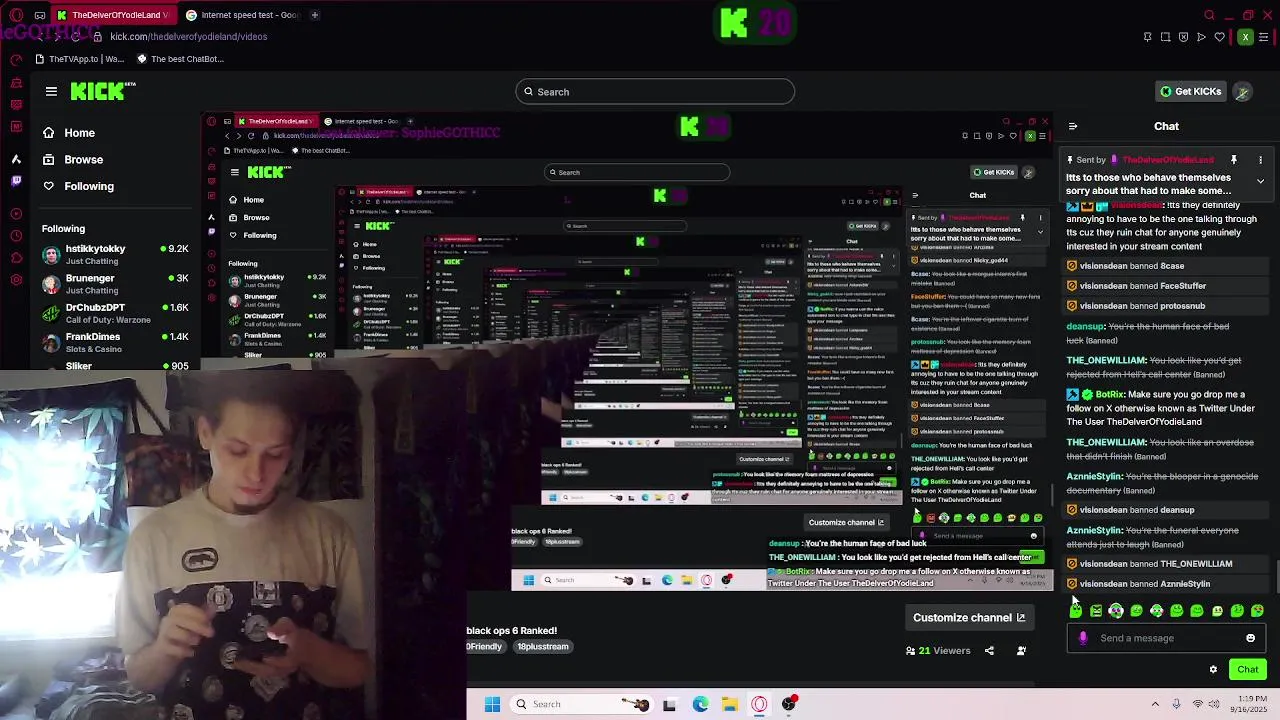1280x720 pixels.
Task: Click the 18plusstream tag
Action: click(x=542, y=647)
